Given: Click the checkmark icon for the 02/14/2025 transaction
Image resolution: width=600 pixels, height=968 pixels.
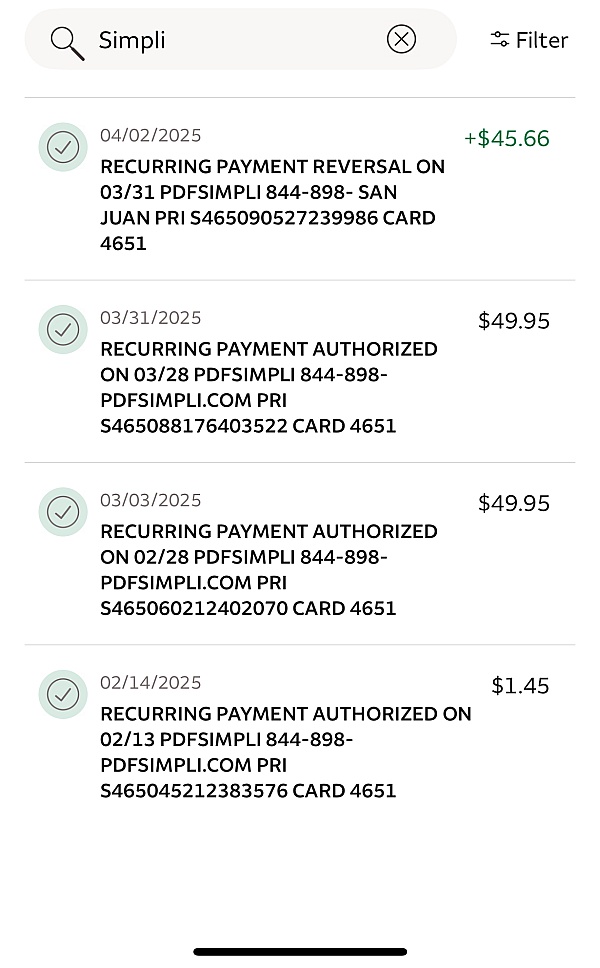Looking at the screenshot, I should 63,694.
